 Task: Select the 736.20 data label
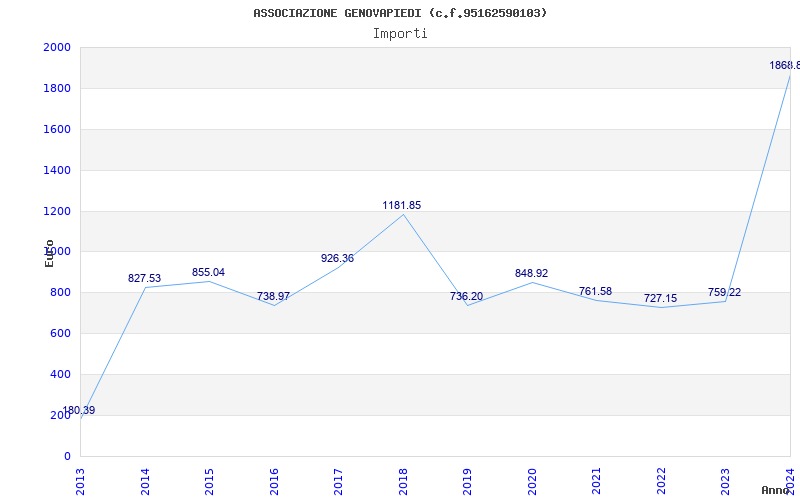(466, 296)
